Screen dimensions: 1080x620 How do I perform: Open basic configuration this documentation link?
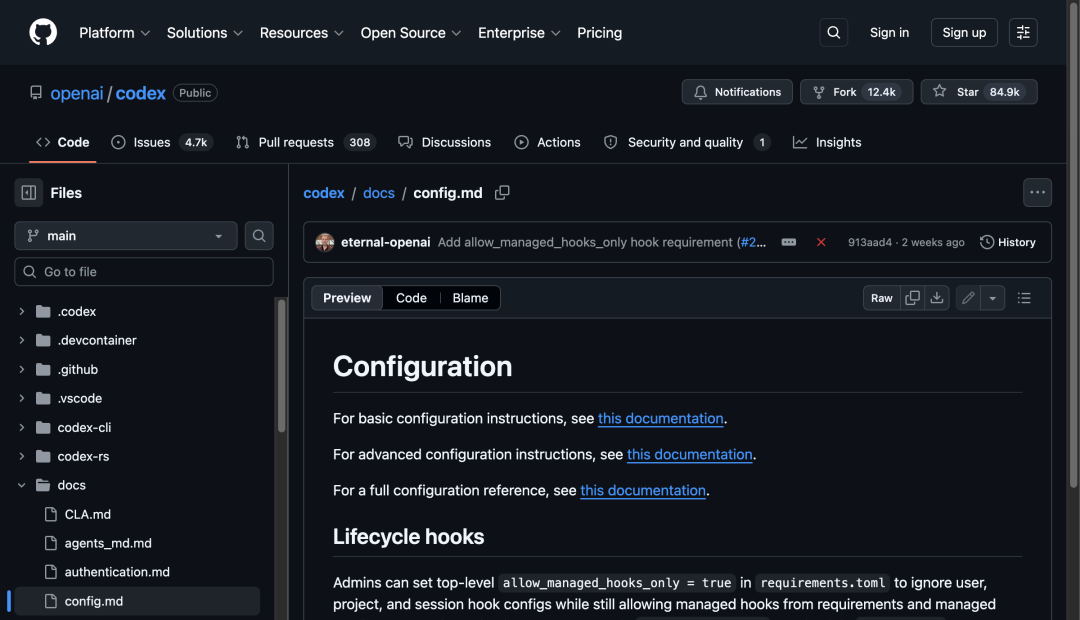coord(661,418)
